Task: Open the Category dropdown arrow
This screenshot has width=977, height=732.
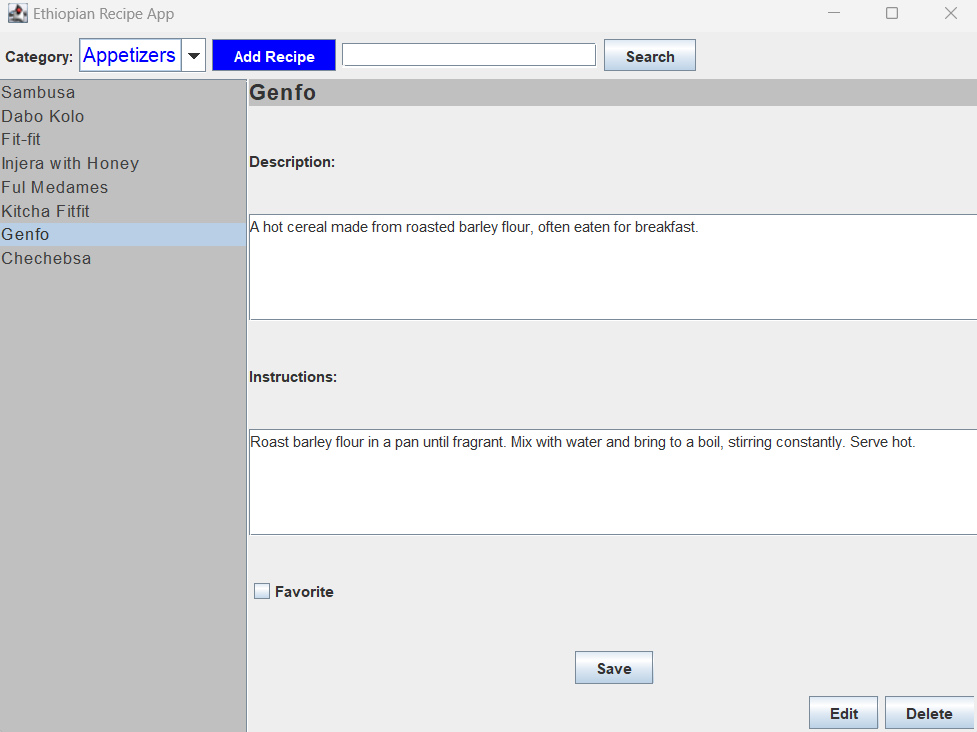Action: pyautogui.click(x=194, y=56)
